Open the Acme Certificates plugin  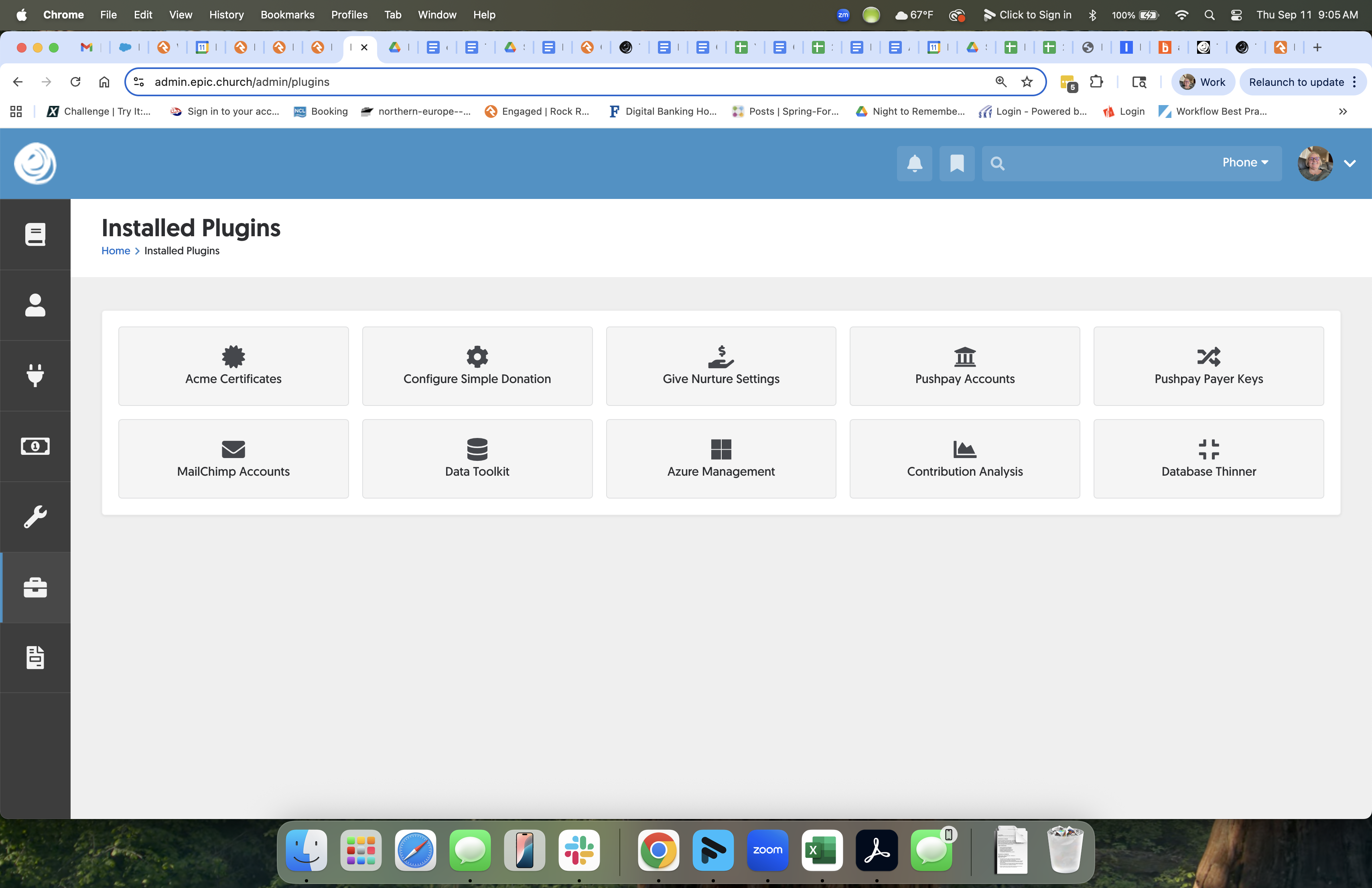pos(233,366)
